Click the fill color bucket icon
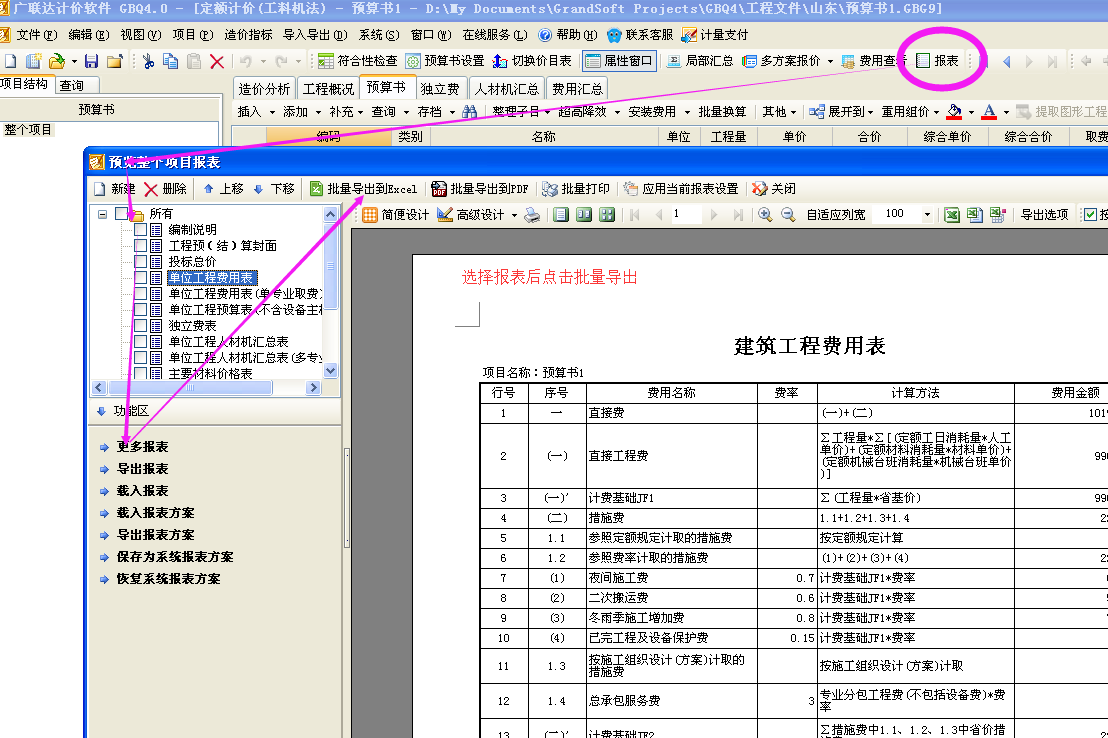The height and width of the screenshot is (738, 1108). [x=955, y=112]
